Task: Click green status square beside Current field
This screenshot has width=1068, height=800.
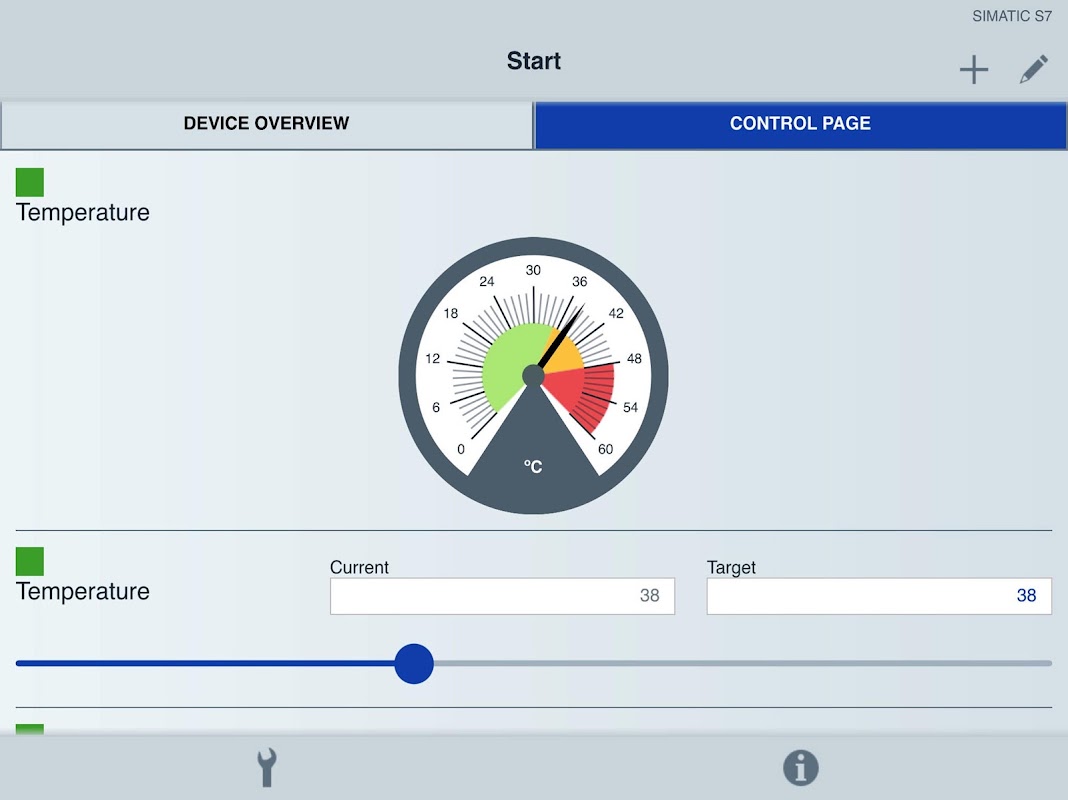Action: click(x=30, y=562)
